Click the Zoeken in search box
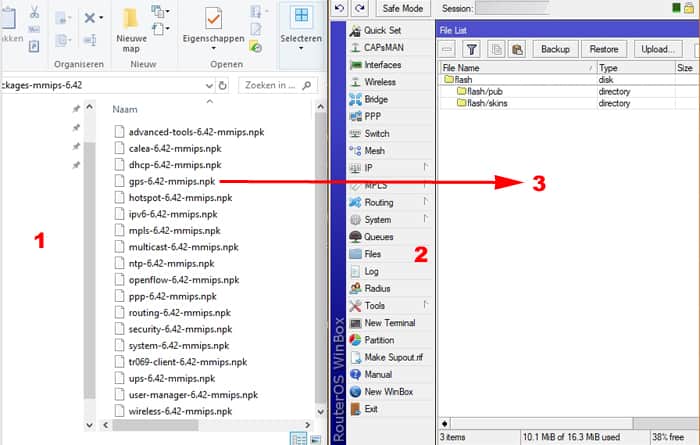 [x=278, y=85]
